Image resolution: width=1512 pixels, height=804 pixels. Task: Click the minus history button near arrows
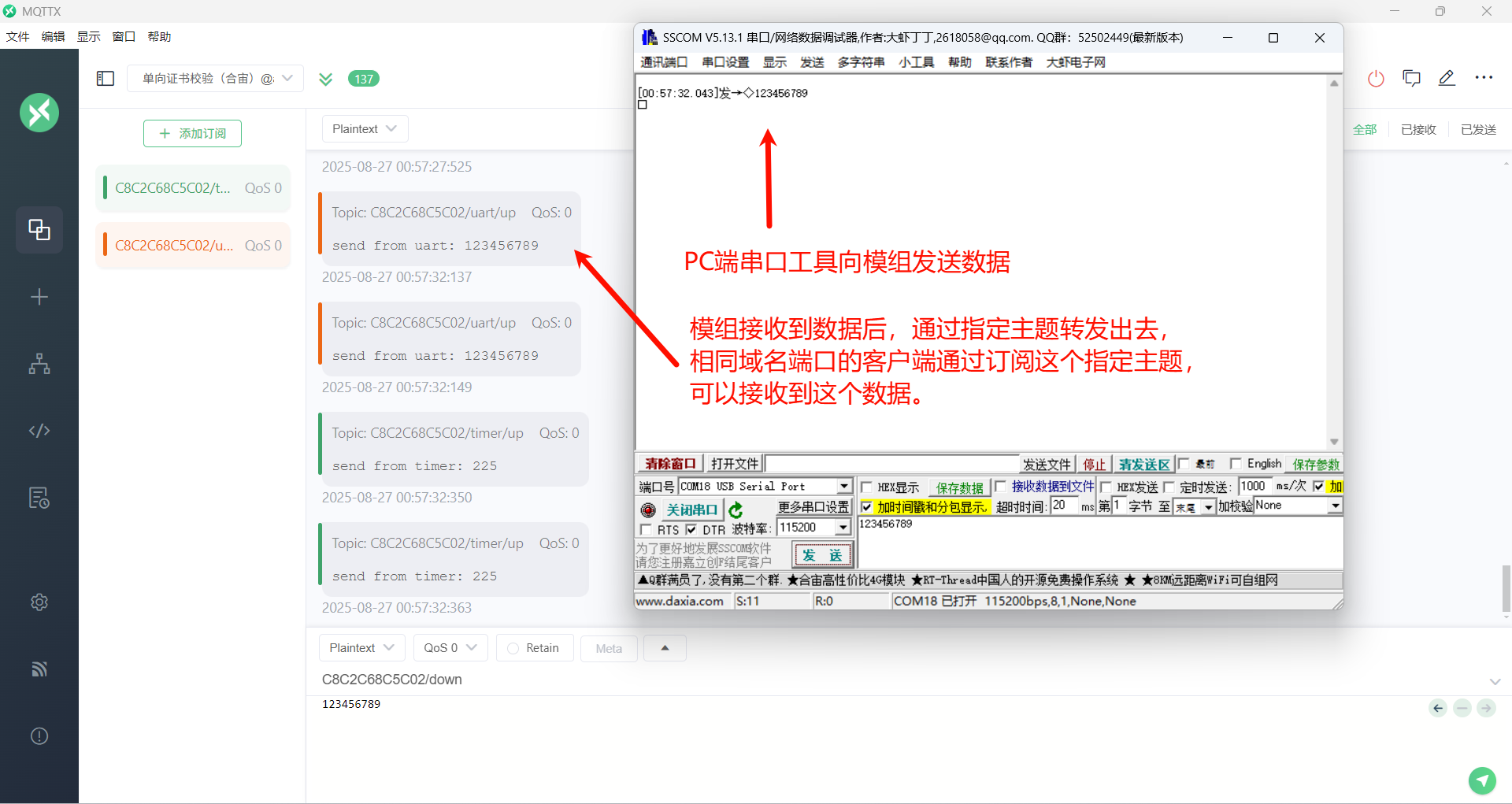(1462, 708)
